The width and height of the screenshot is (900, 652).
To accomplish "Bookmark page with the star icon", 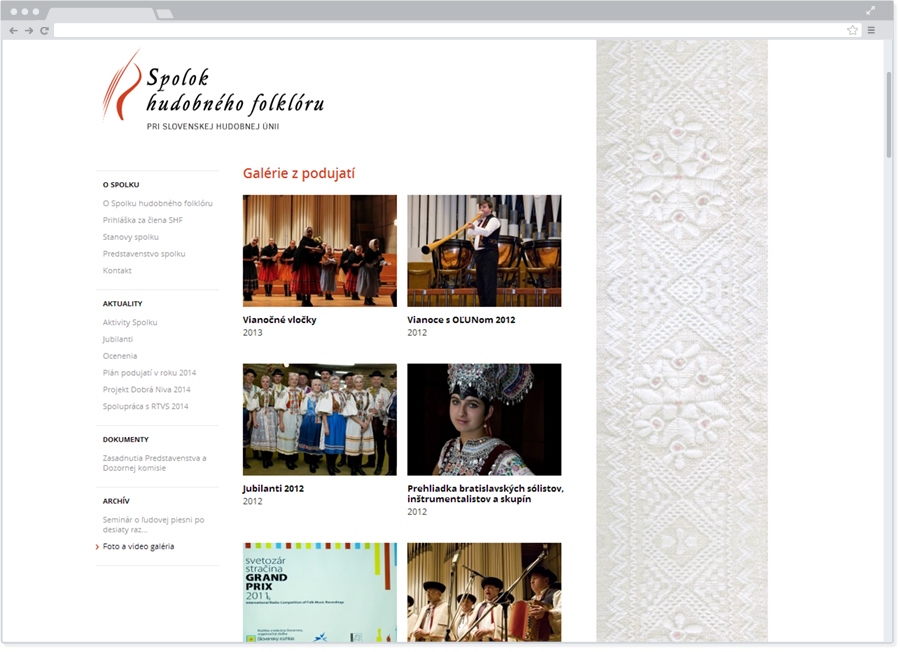I will [852, 31].
